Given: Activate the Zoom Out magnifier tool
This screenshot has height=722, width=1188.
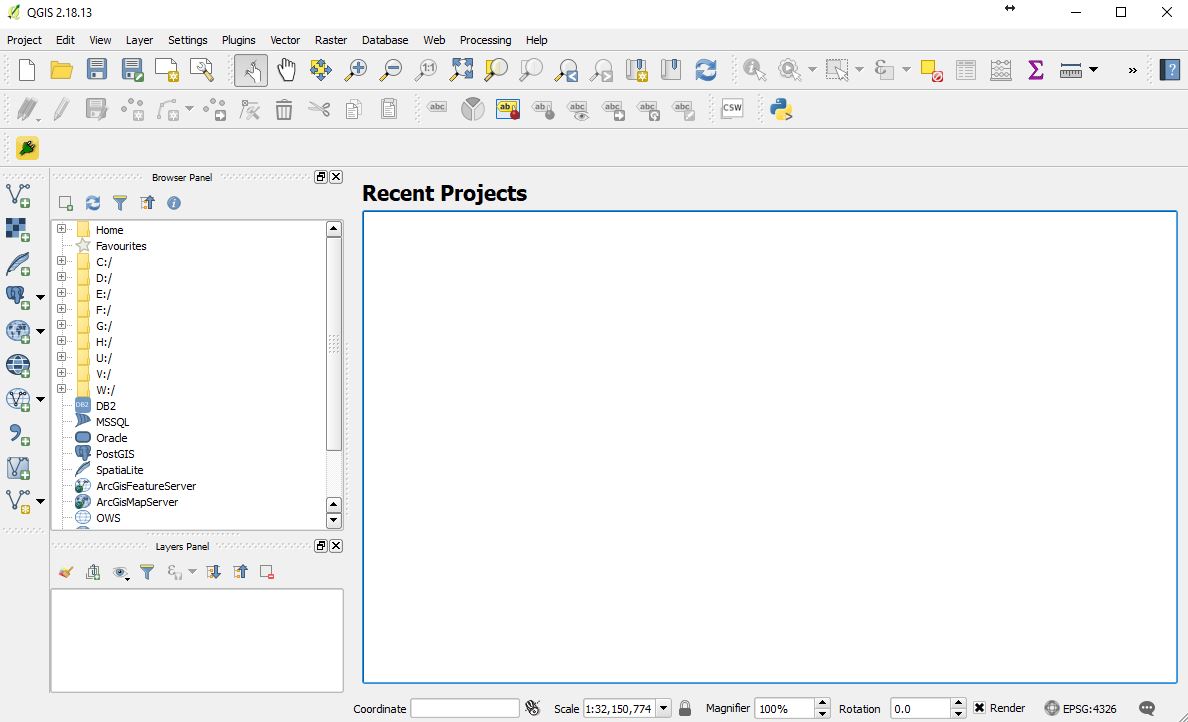Looking at the screenshot, I should pyautogui.click(x=391, y=70).
